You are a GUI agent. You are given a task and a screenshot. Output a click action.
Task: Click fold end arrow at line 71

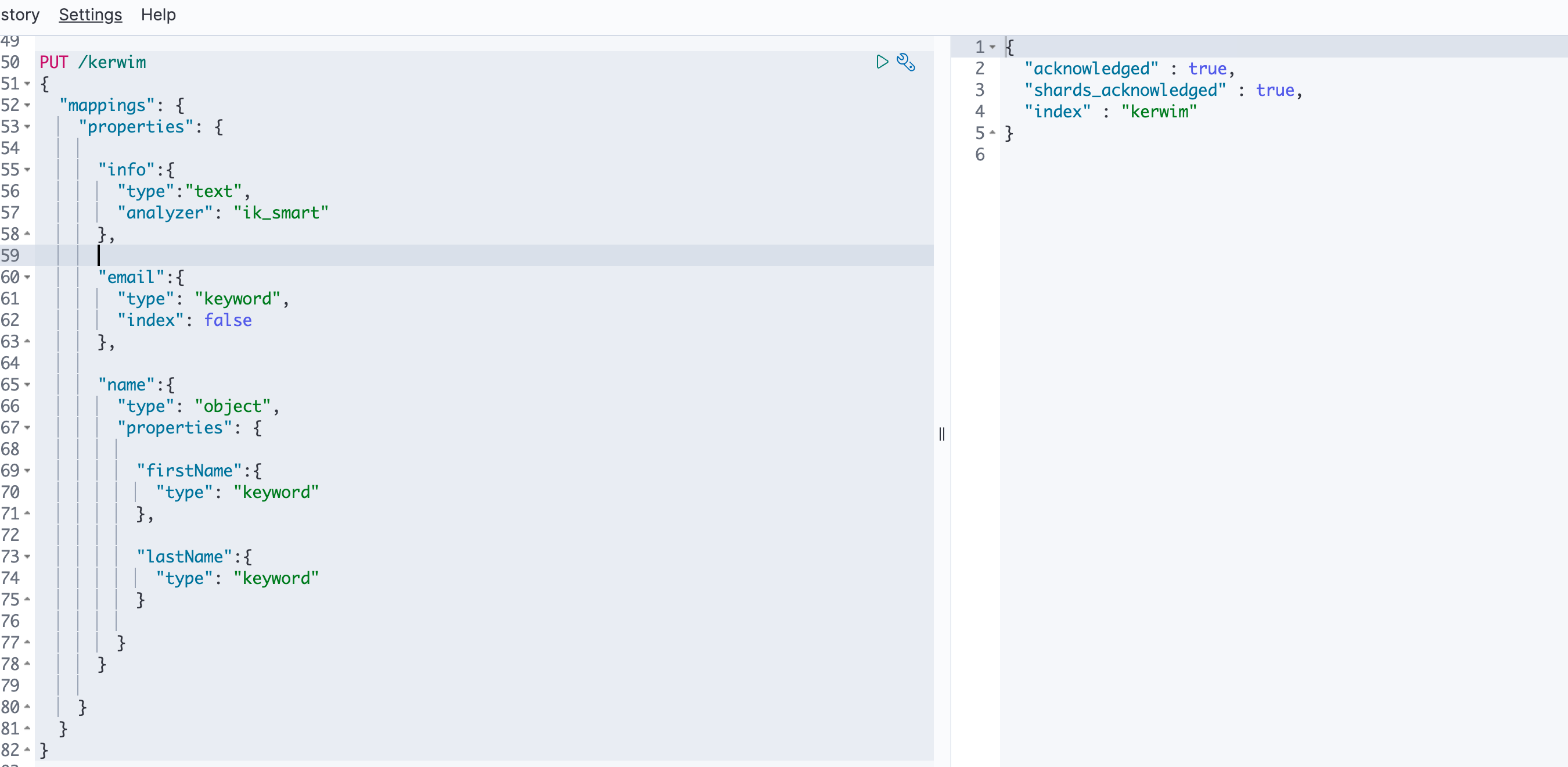[27, 514]
